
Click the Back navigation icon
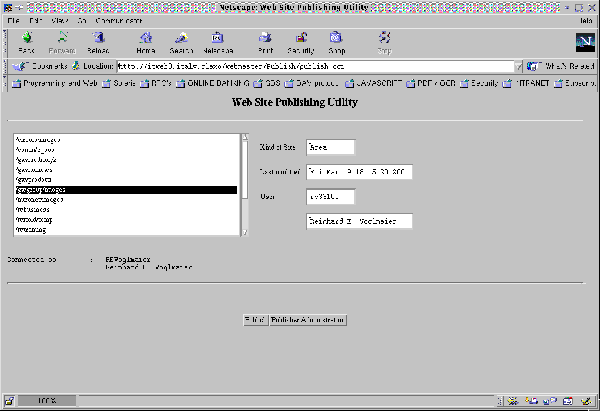(x=27, y=41)
